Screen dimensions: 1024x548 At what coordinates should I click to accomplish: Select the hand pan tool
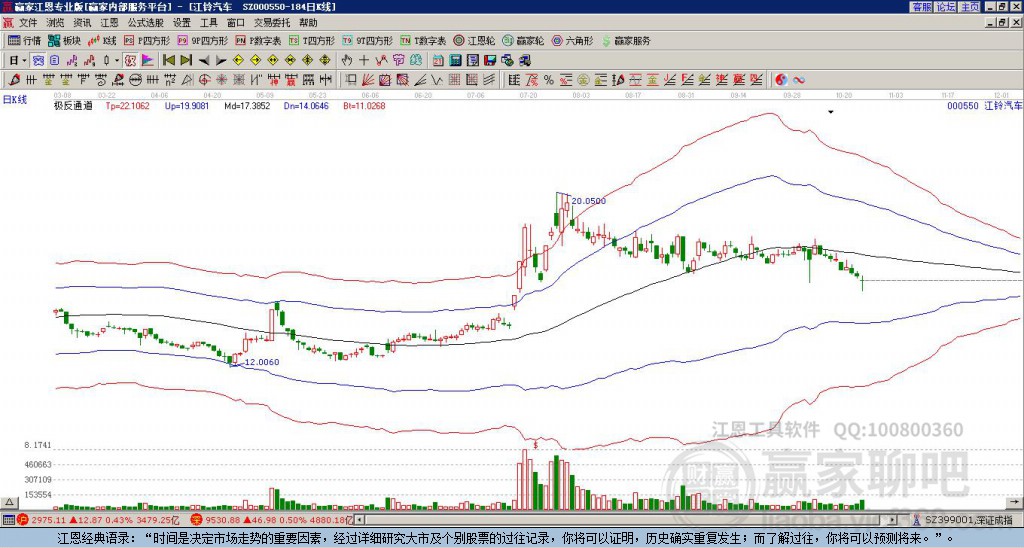coord(347,61)
